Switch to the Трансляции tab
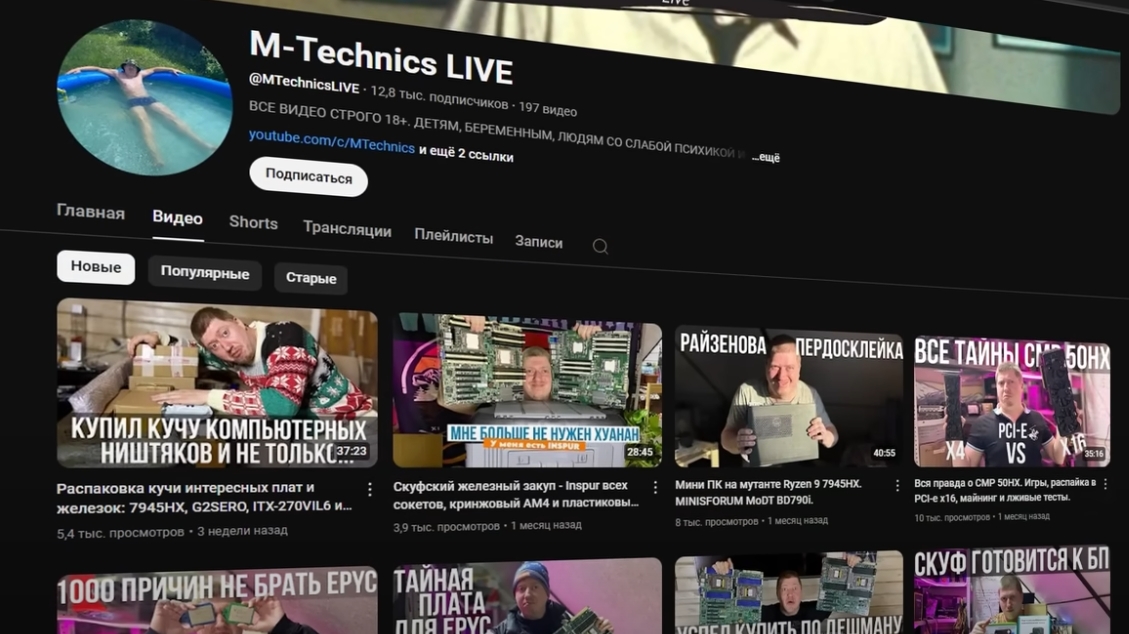The height and width of the screenshot is (634, 1129). [347, 229]
